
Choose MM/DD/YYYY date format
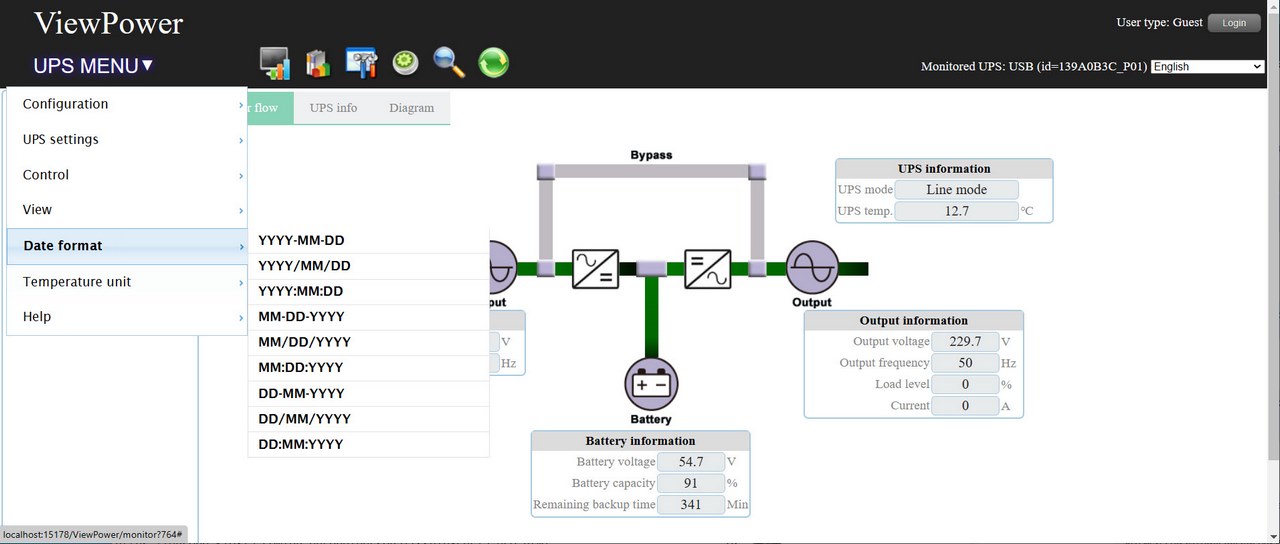[369, 342]
